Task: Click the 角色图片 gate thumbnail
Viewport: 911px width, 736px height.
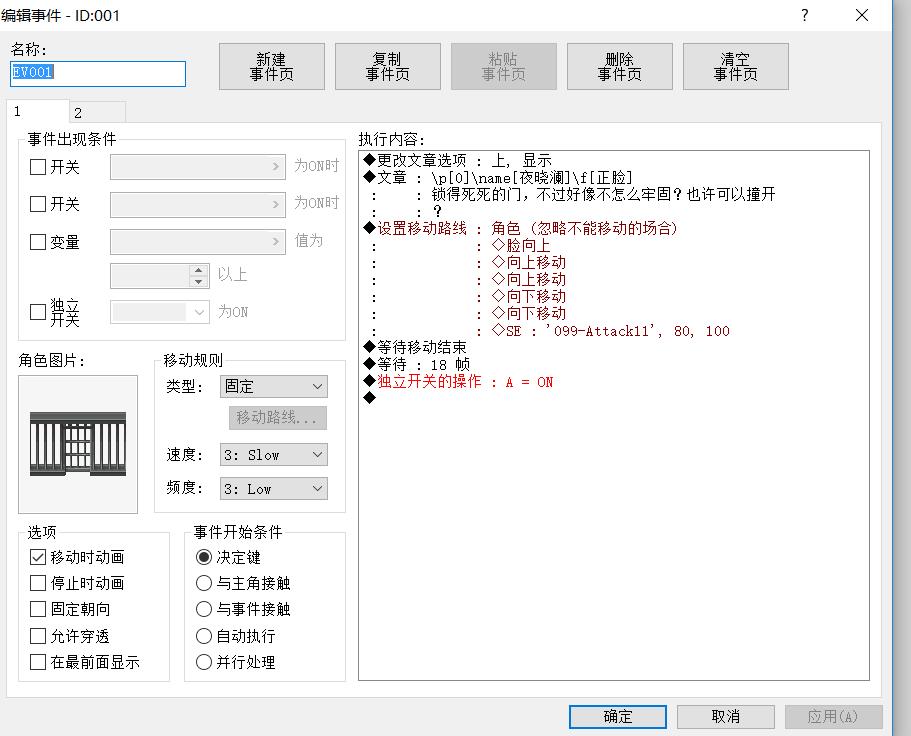Action: coord(78,444)
